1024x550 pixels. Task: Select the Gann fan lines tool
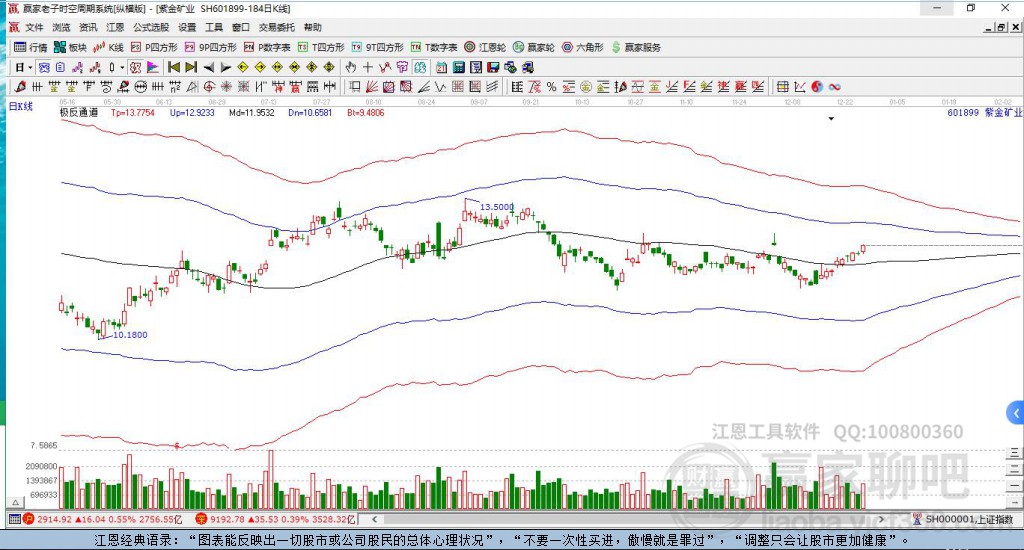(372, 87)
